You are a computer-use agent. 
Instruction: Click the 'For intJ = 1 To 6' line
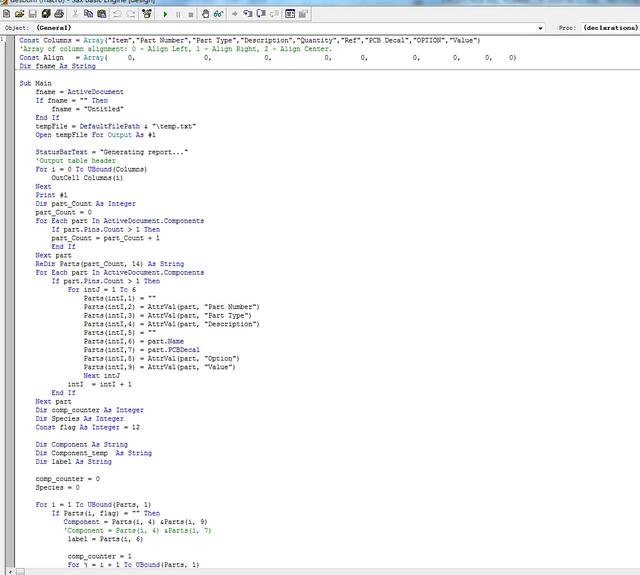pos(102,290)
